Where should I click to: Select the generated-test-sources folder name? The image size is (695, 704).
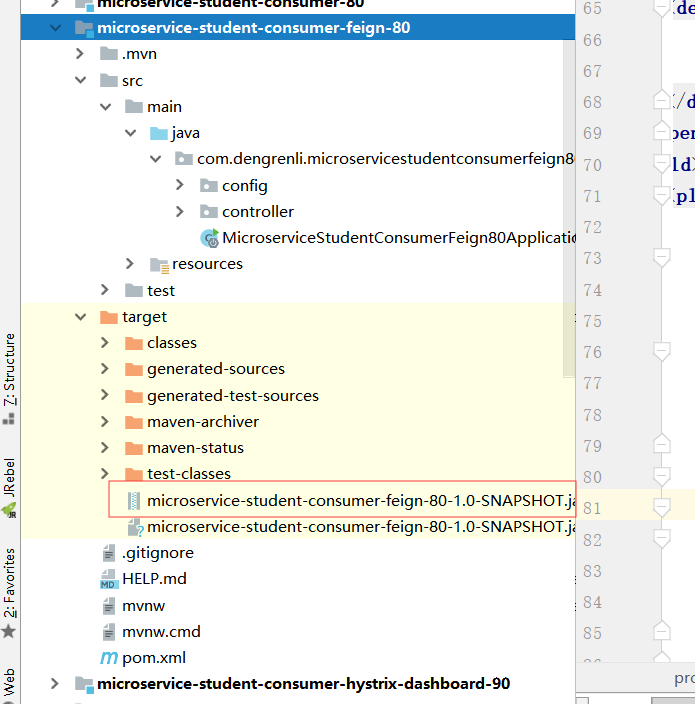(x=233, y=396)
